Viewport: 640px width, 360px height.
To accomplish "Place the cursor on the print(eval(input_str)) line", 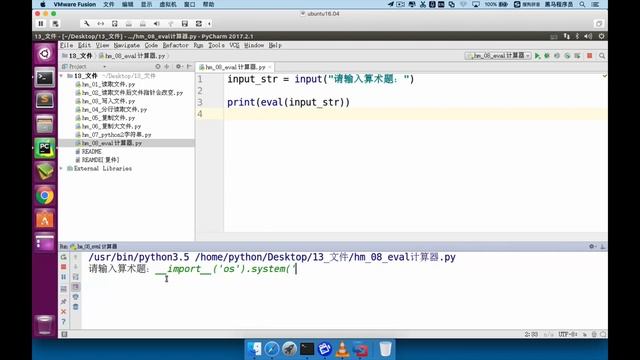I will tap(288, 102).
